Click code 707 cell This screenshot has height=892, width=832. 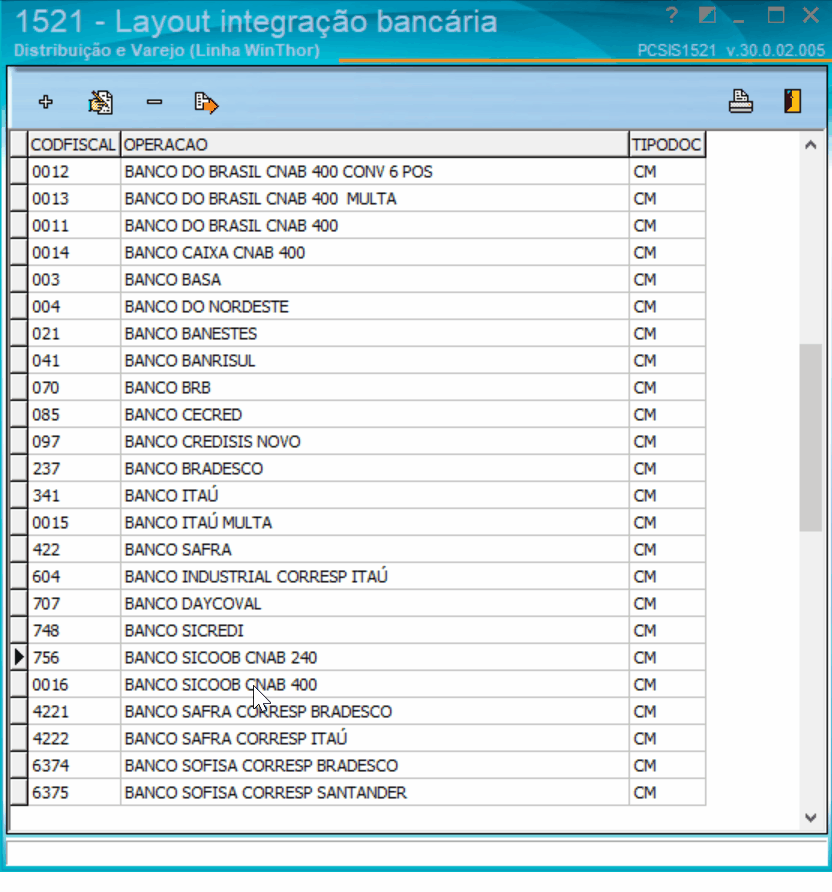[74, 604]
